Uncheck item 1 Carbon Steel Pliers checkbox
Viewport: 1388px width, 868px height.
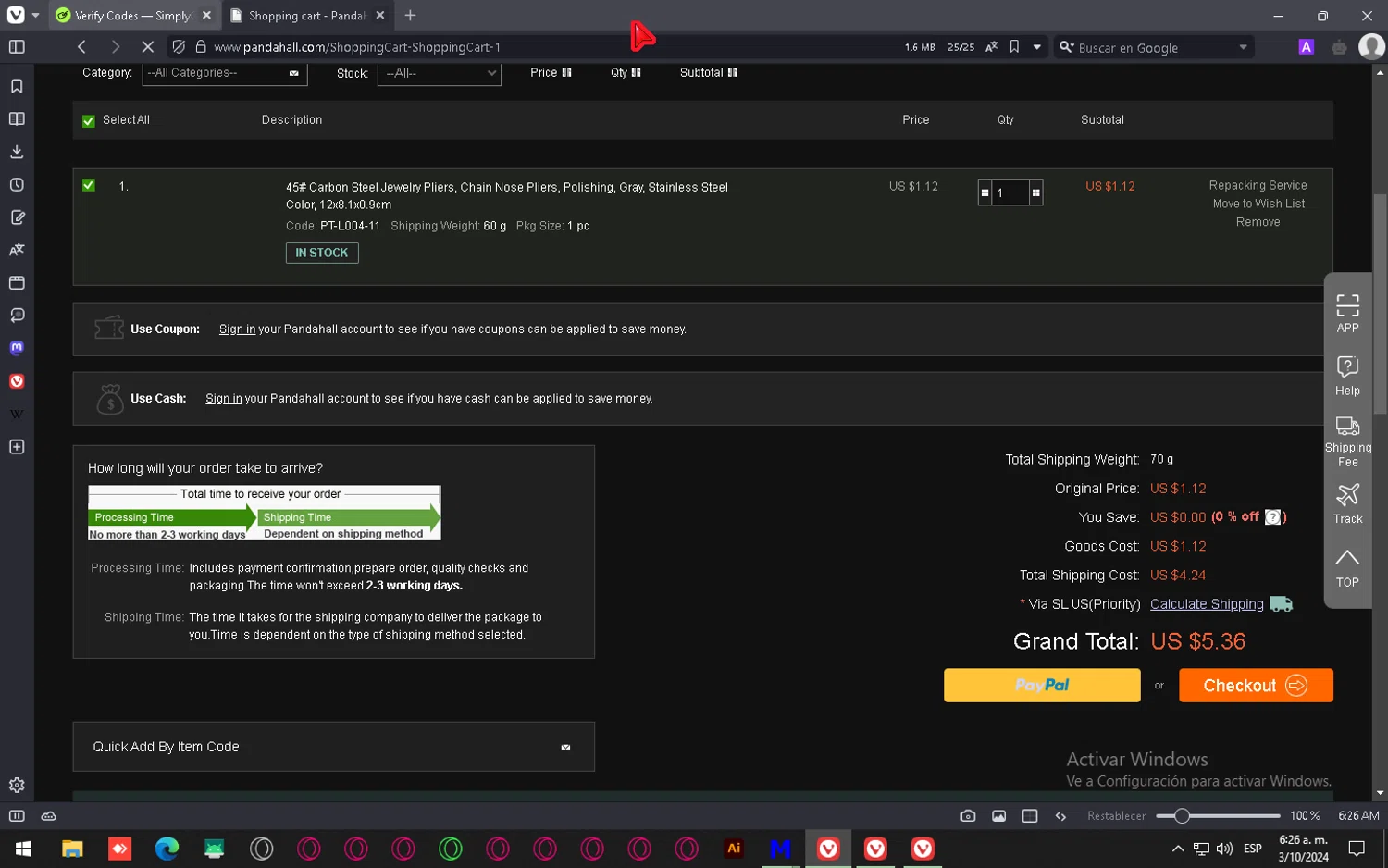[89, 185]
